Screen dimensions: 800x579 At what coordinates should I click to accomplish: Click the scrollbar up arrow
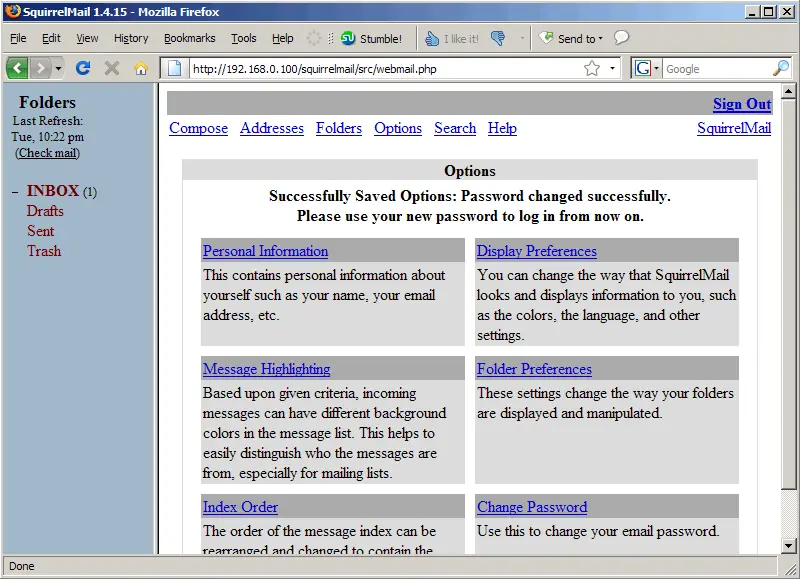(x=789, y=92)
